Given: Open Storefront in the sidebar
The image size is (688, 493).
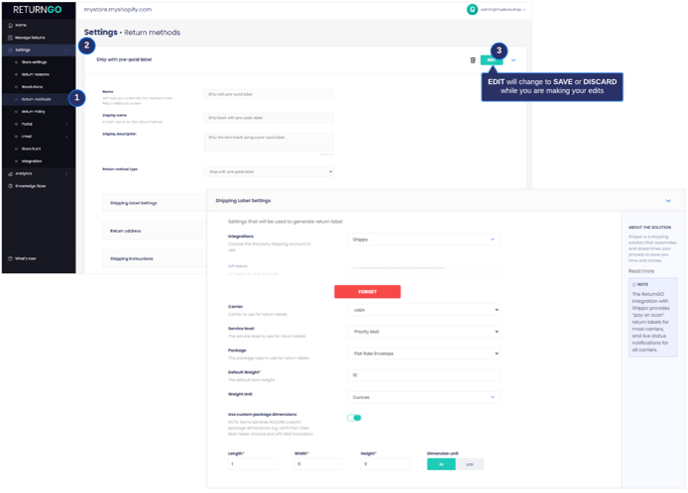Looking at the screenshot, I should 31,149.
